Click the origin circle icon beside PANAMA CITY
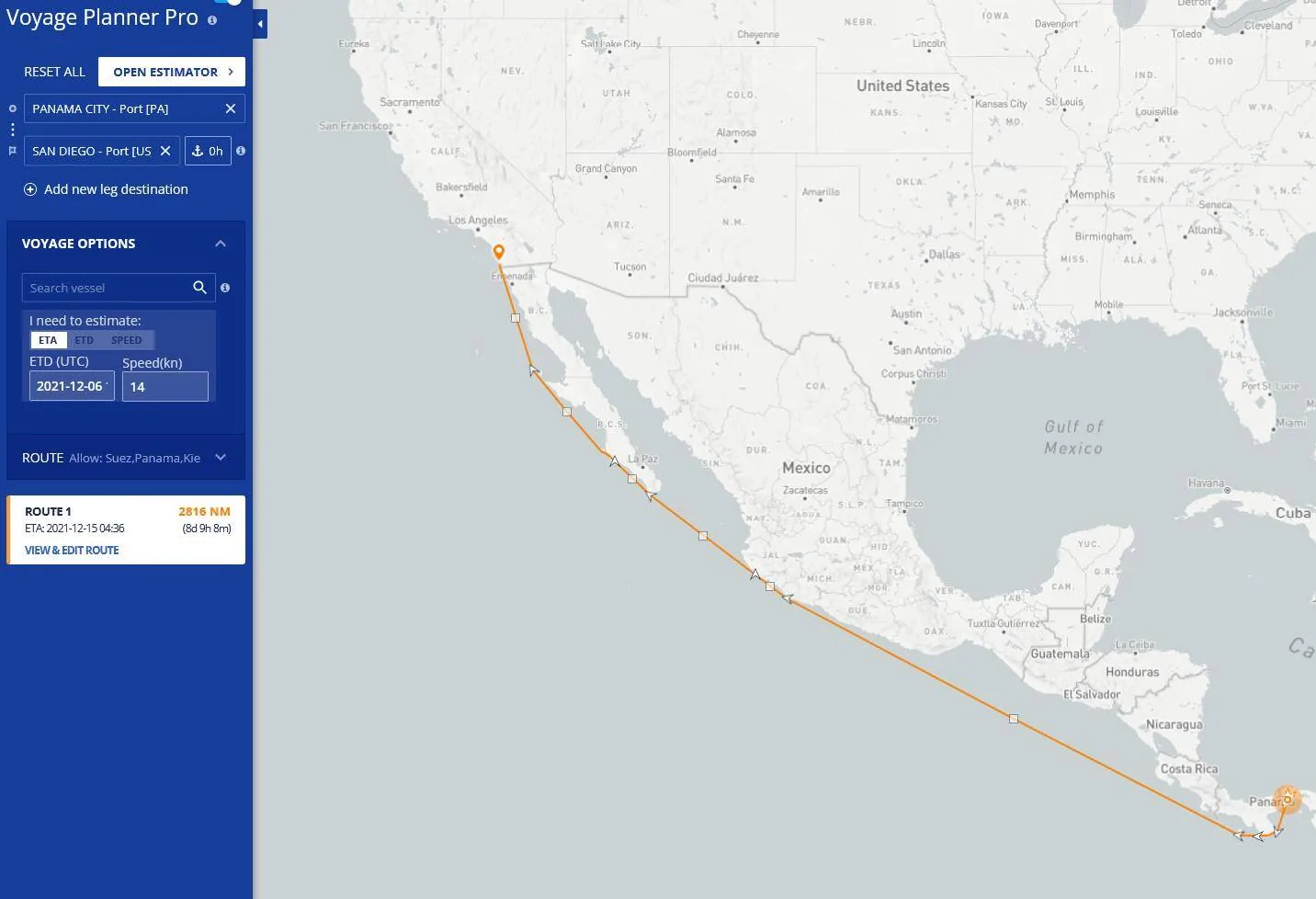This screenshot has height=899, width=1316. [x=12, y=108]
